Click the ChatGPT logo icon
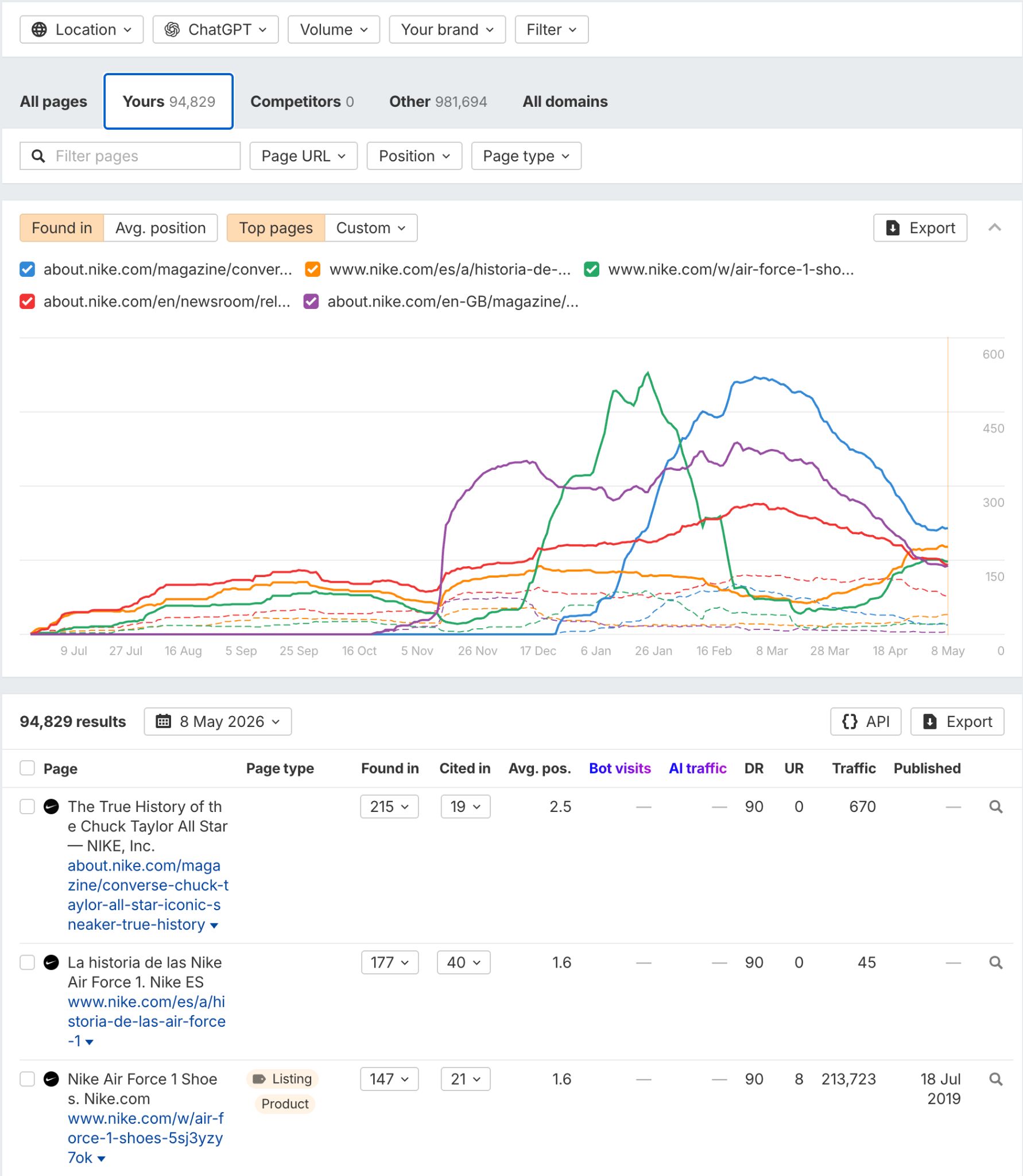The width and height of the screenshot is (1023, 1176). coord(172,30)
